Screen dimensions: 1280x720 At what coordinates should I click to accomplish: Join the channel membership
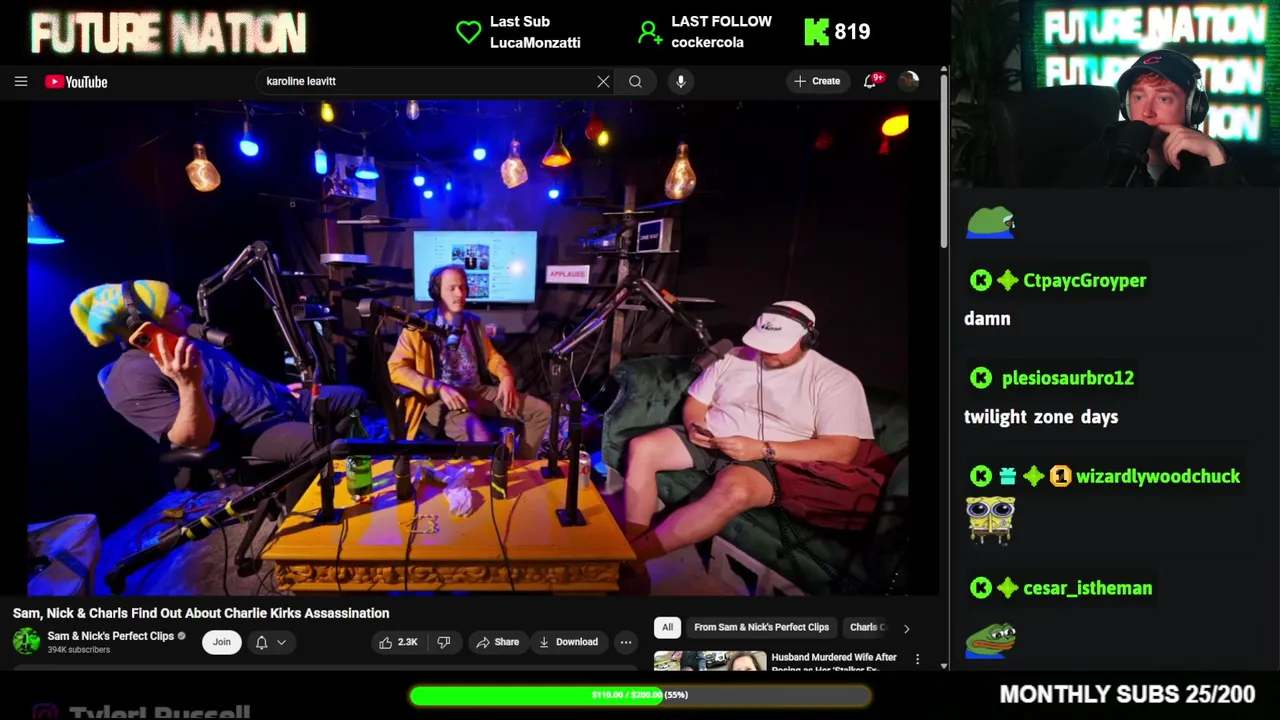coord(222,642)
